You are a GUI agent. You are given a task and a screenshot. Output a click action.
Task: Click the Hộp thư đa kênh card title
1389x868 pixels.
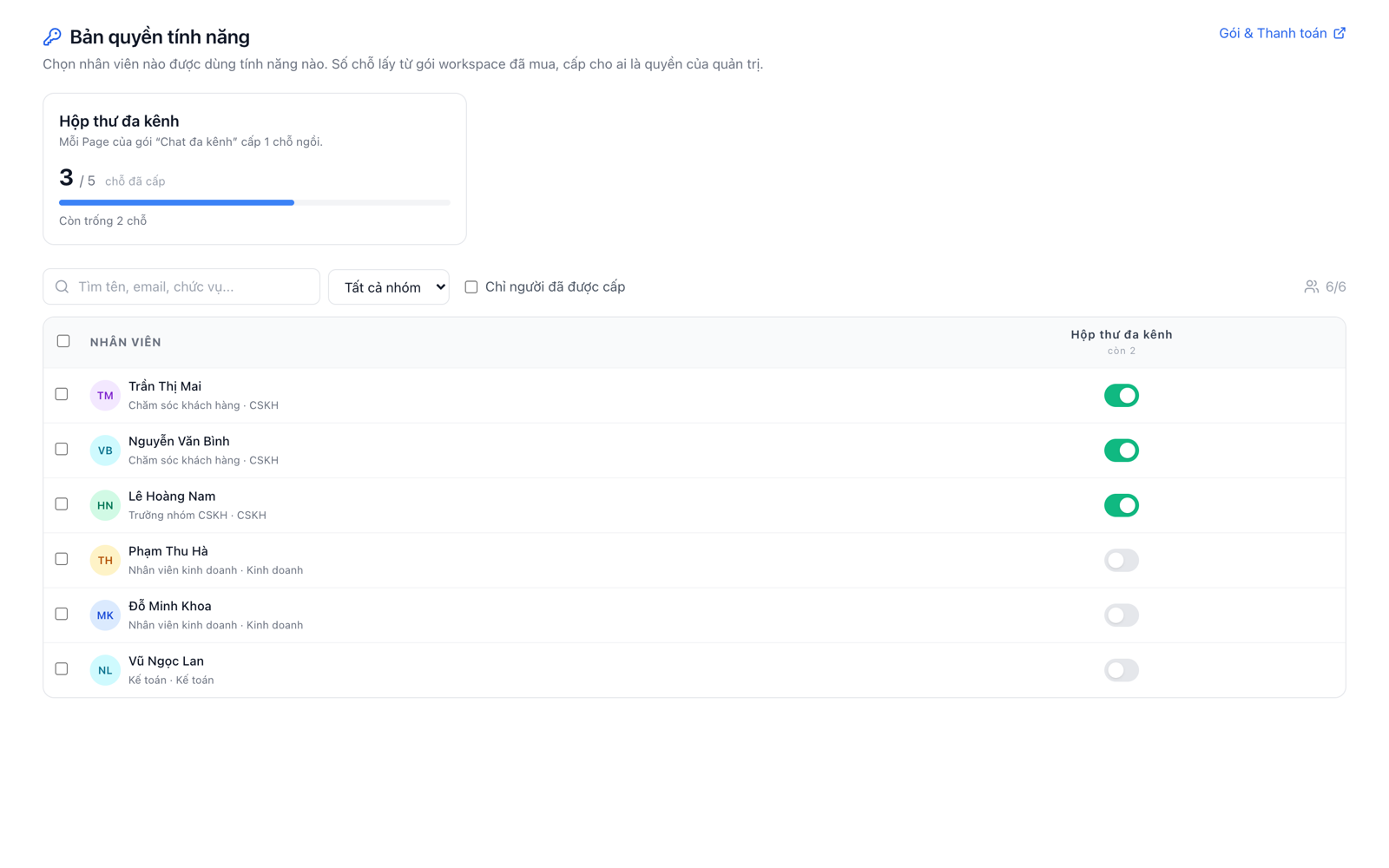(119, 121)
